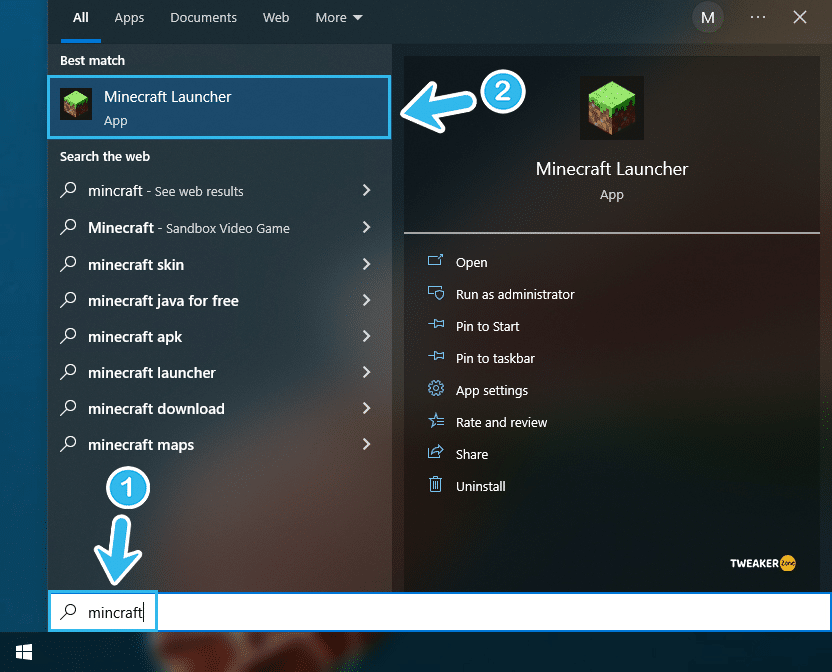Click search icon beside minecraft launcher suggestion
This screenshot has height=672, width=832.
[x=68, y=372]
